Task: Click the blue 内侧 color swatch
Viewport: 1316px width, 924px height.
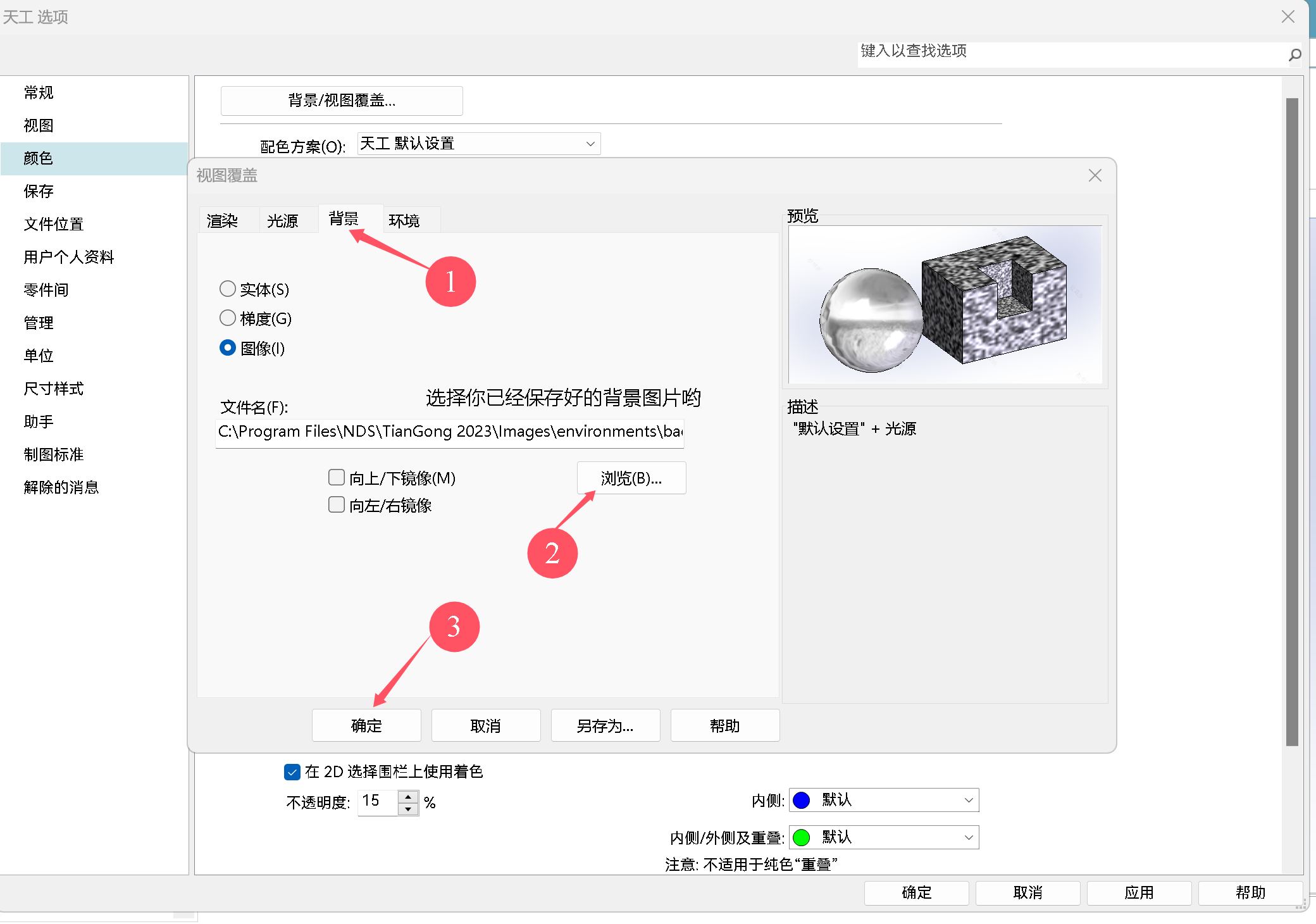Action: tap(802, 800)
